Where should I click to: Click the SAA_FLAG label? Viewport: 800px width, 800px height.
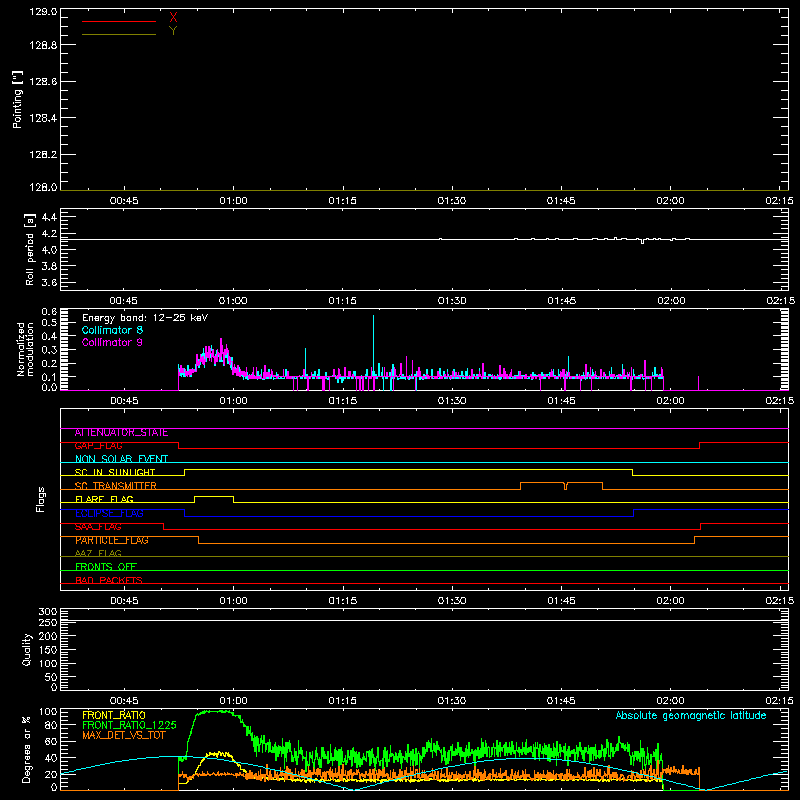click(x=98, y=527)
